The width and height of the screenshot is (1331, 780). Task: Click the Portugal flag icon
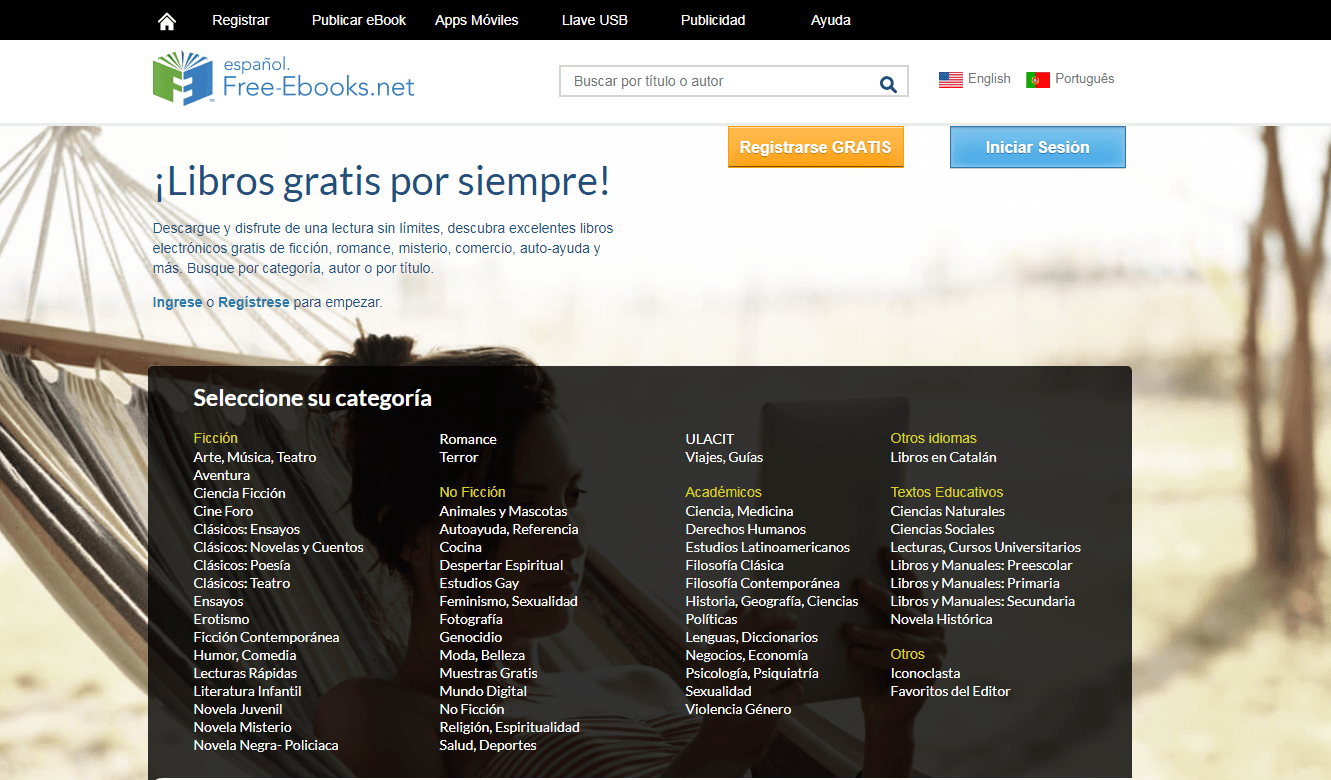pos(1037,80)
